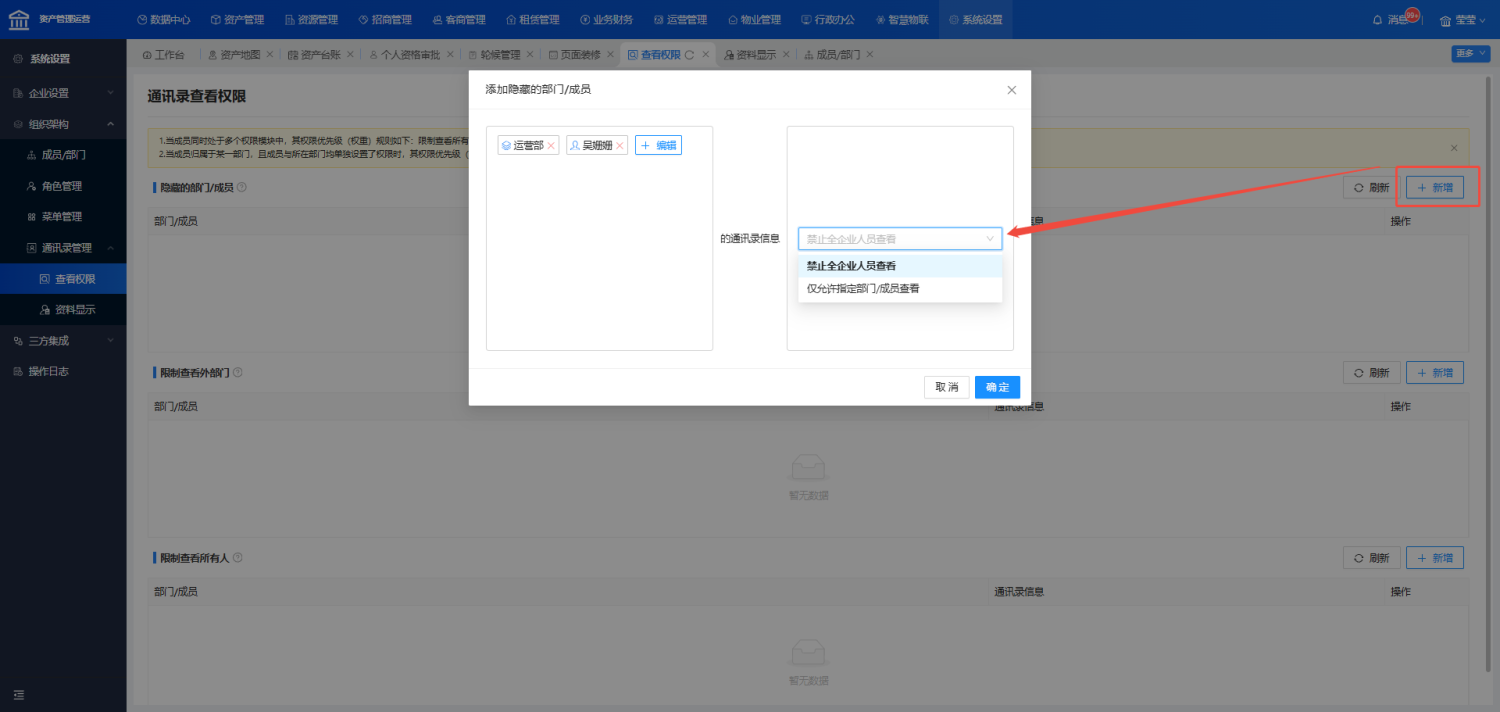Click the 编辑 button to edit members
This screenshot has height=712, width=1500.
point(658,146)
